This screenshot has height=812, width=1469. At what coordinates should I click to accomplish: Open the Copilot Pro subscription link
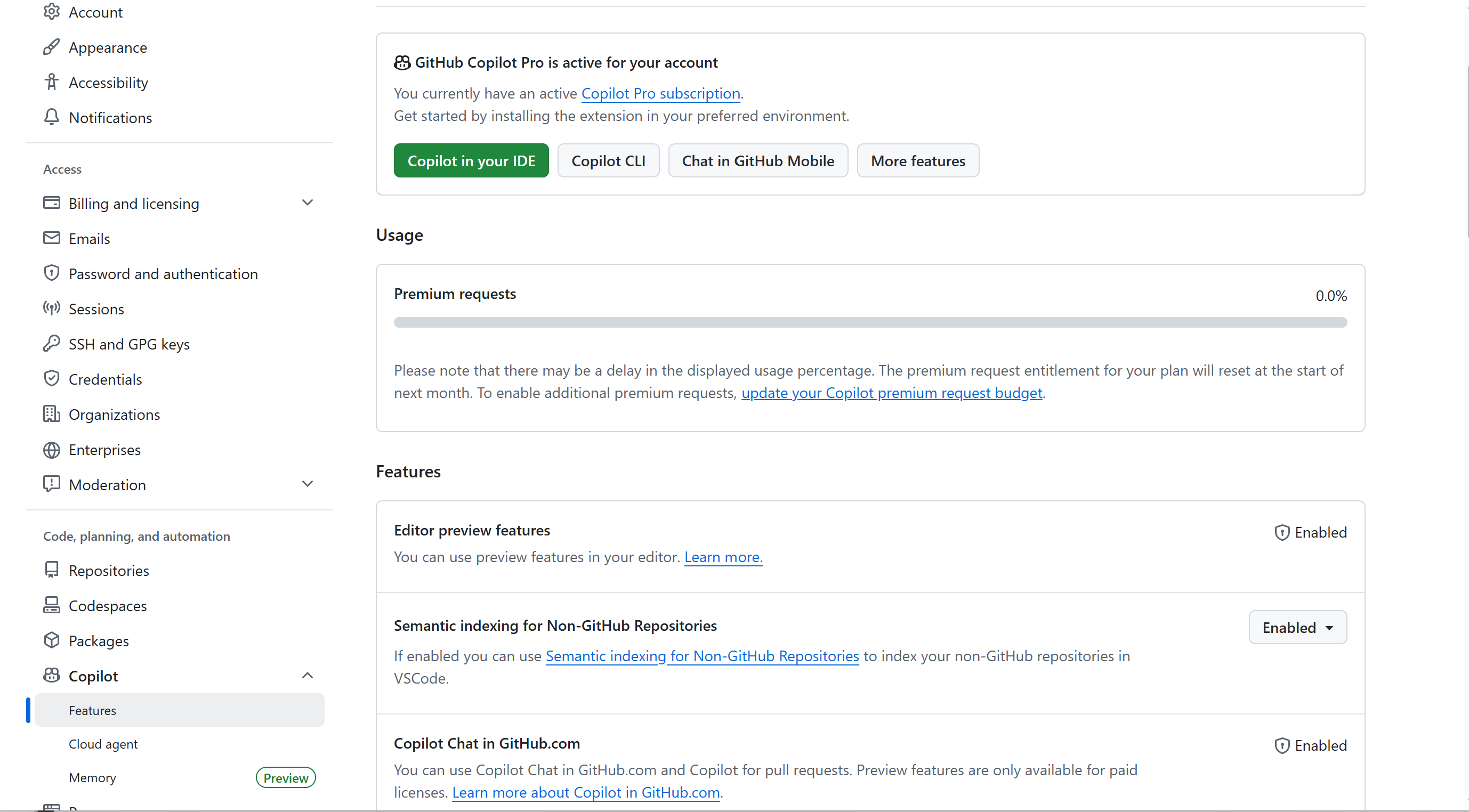tap(660, 93)
